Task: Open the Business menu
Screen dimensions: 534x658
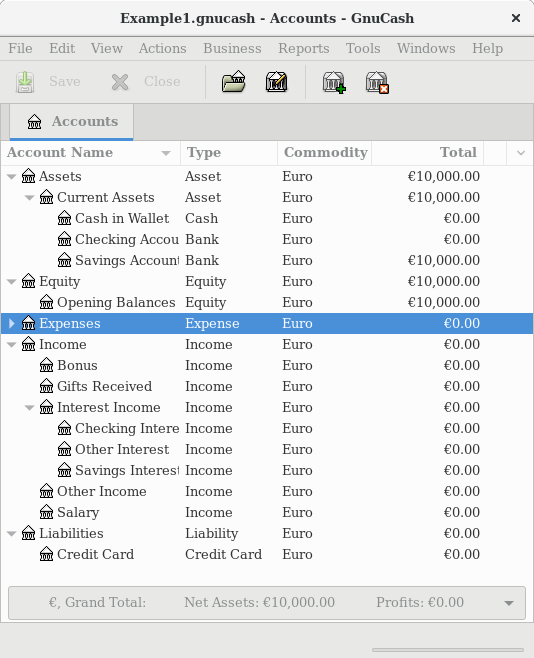Action: 232,48
